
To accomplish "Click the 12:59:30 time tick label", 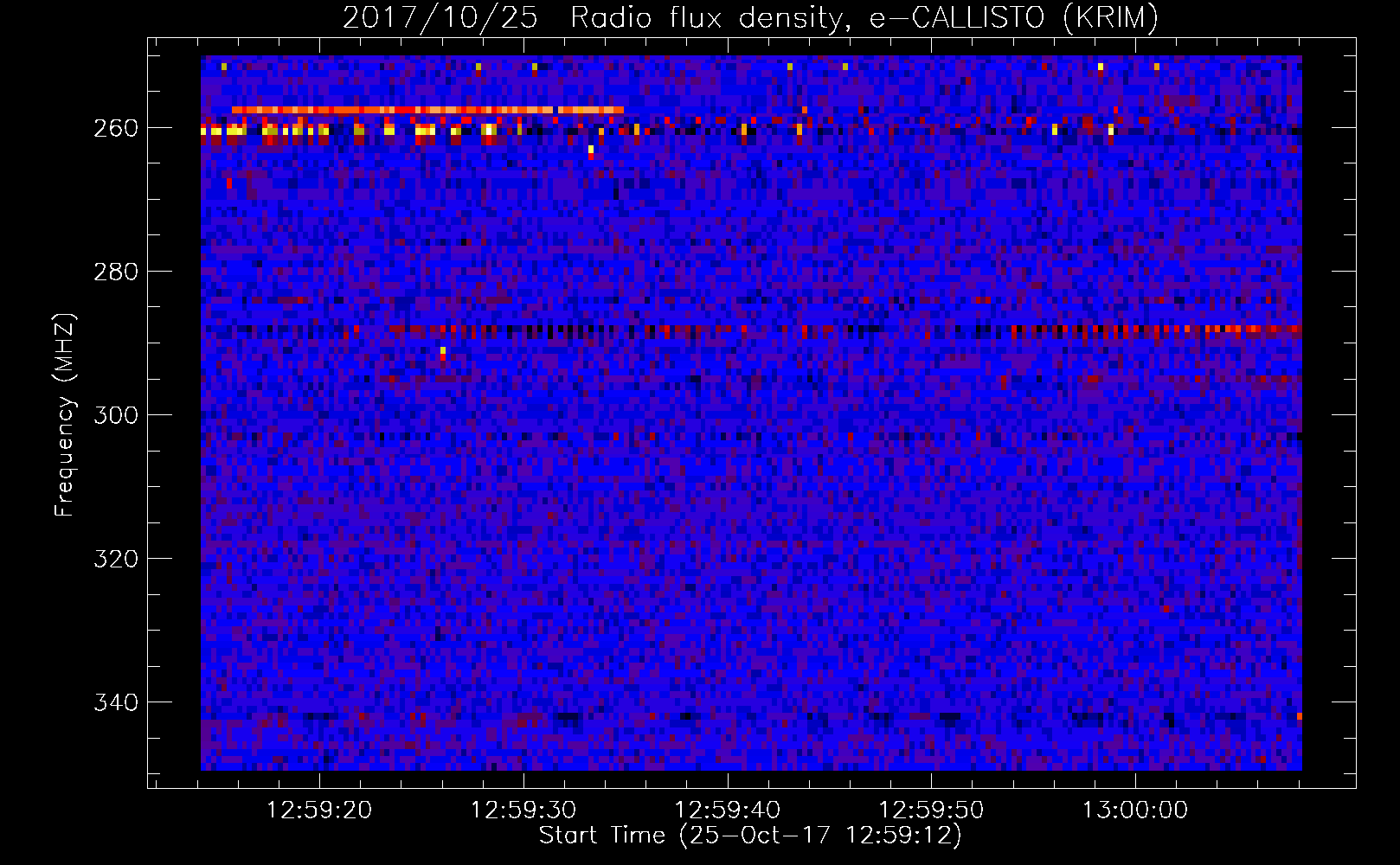I will coord(523,811).
